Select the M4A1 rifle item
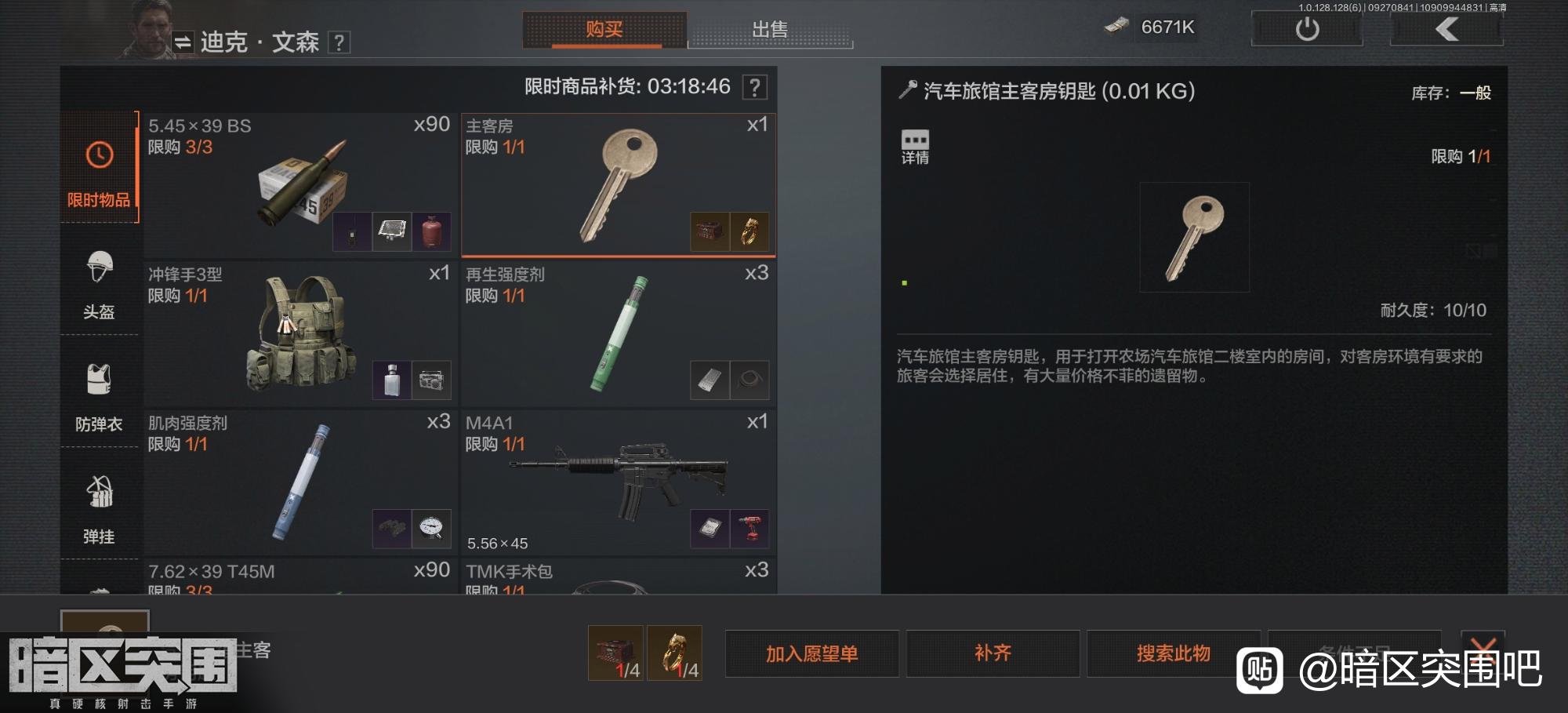 click(619, 482)
